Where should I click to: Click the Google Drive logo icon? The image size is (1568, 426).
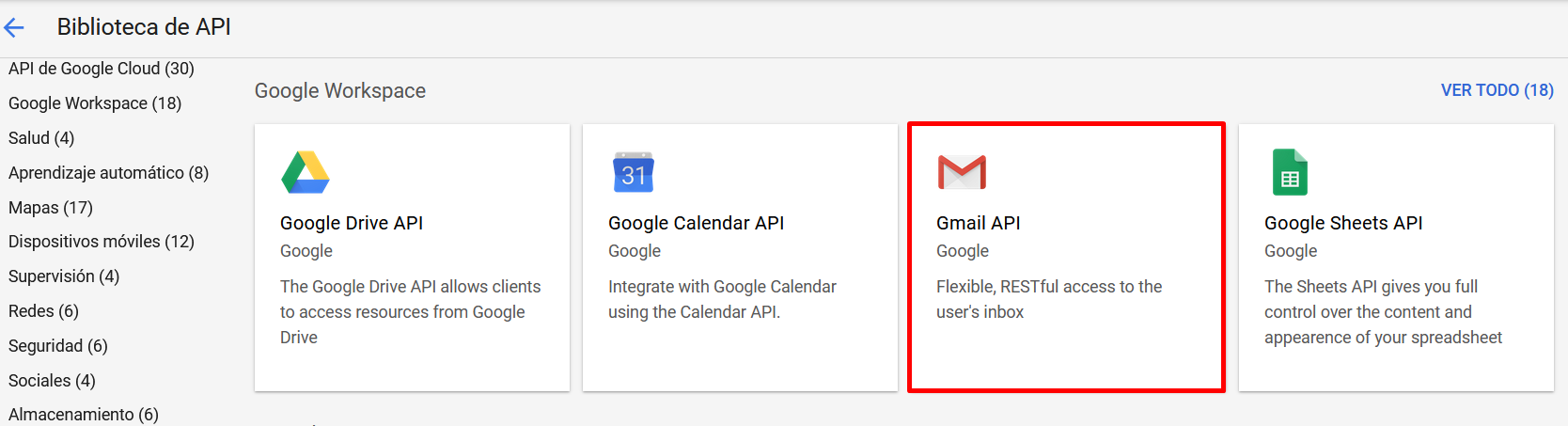[x=306, y=172]
